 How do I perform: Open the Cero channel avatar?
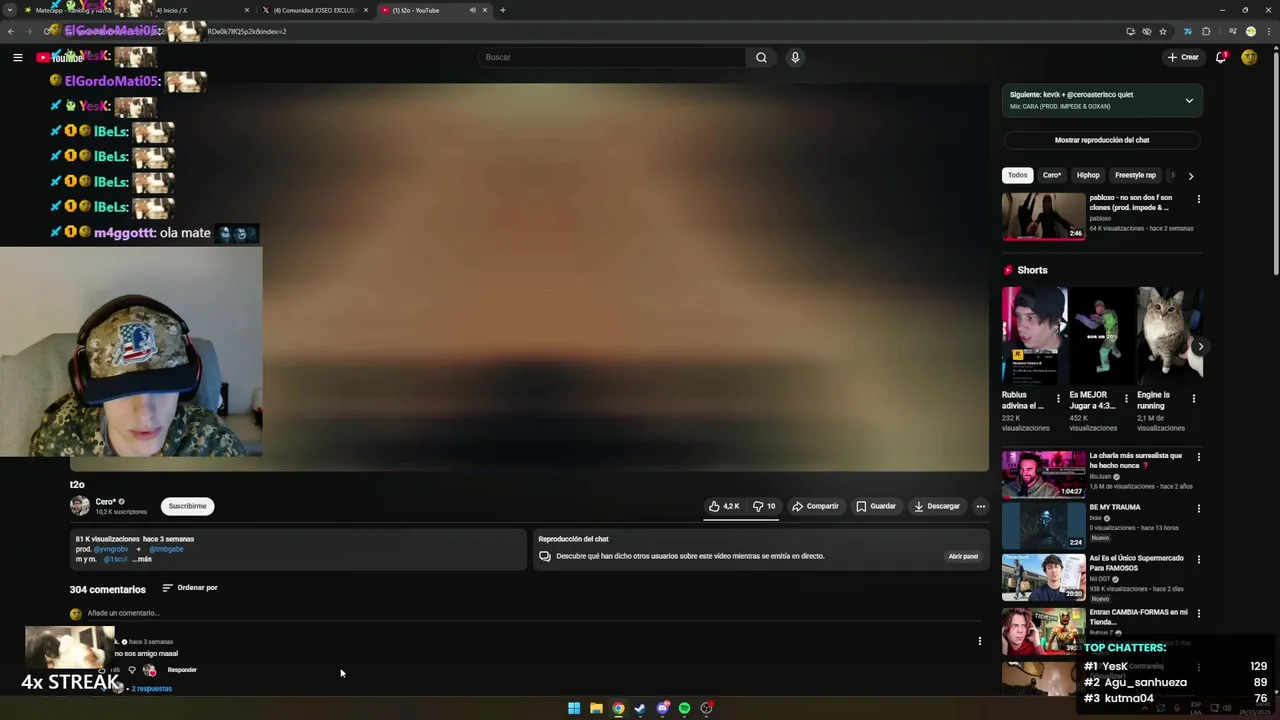pyautogui.click(x=79, y=506)
